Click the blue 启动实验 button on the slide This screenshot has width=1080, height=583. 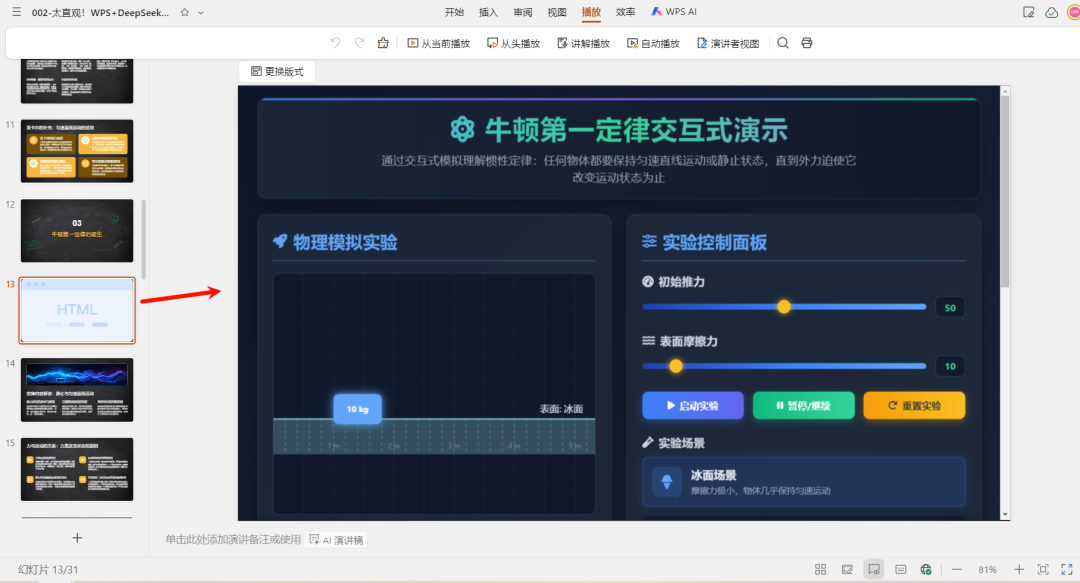coord(692,405)
